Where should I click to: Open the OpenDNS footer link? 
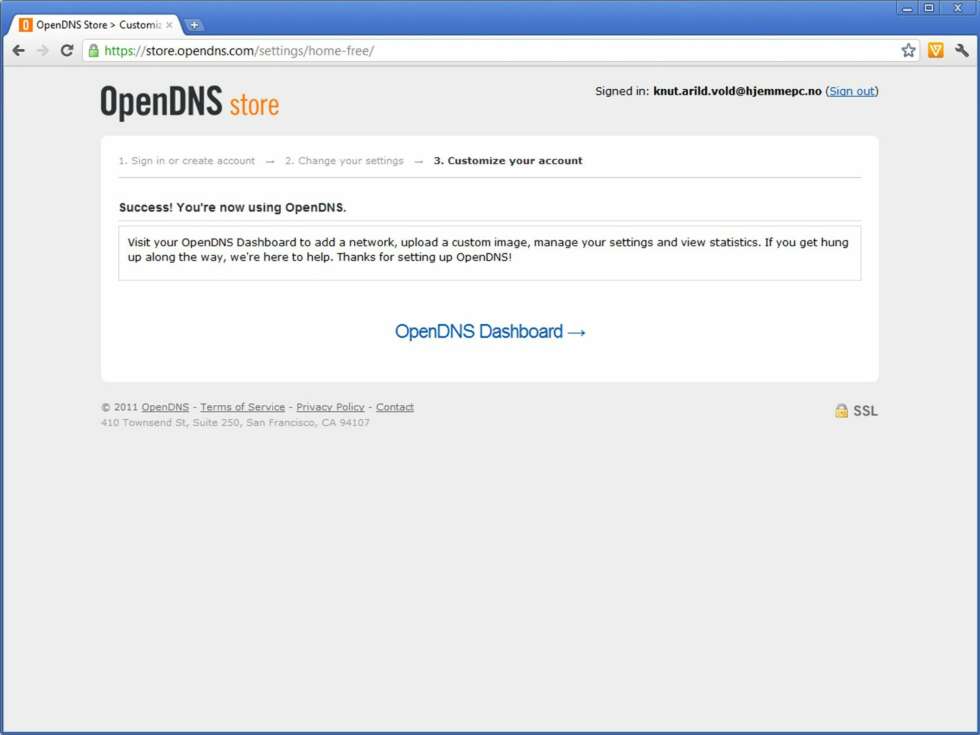pos(165,407)
